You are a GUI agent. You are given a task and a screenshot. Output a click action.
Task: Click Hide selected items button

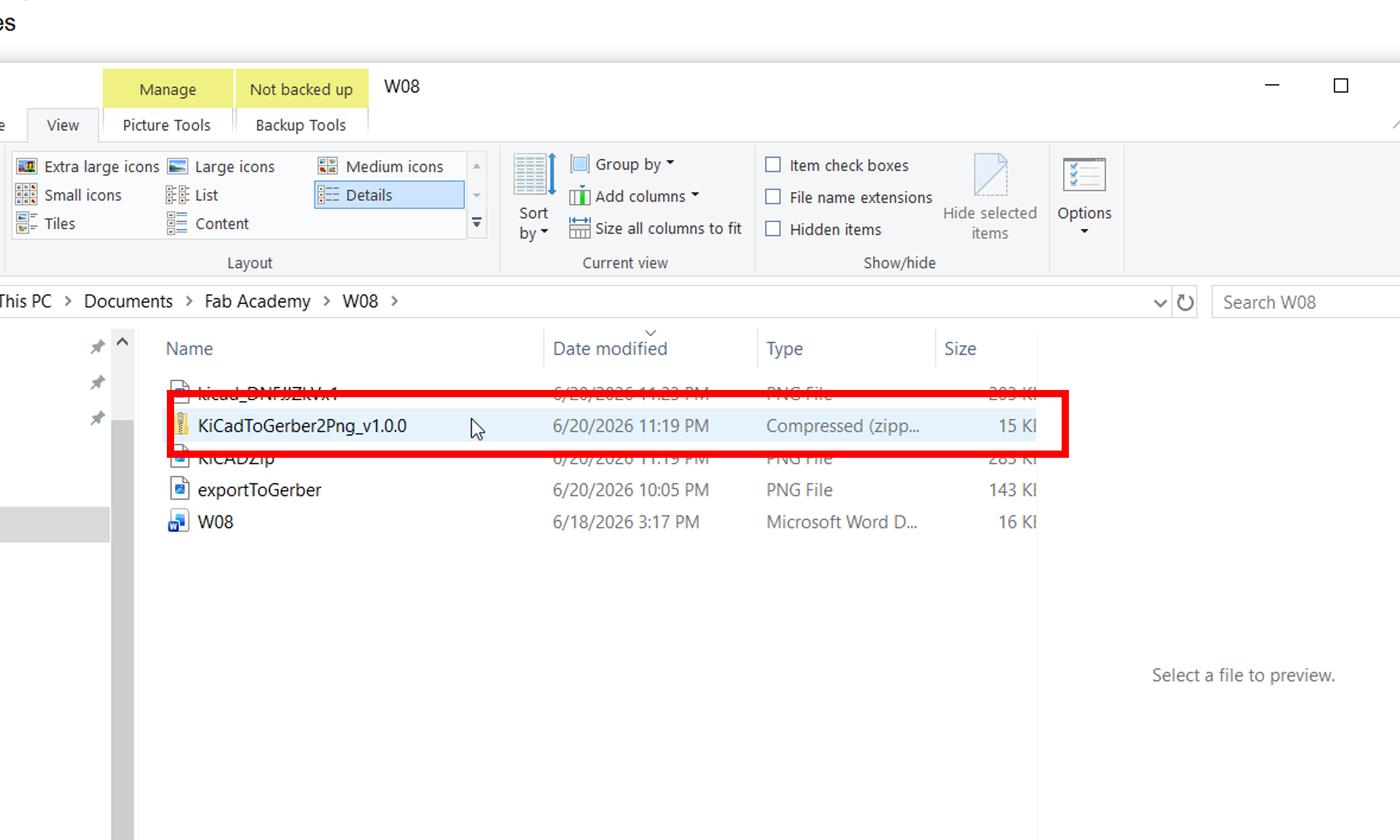click(x=989, y=197)
